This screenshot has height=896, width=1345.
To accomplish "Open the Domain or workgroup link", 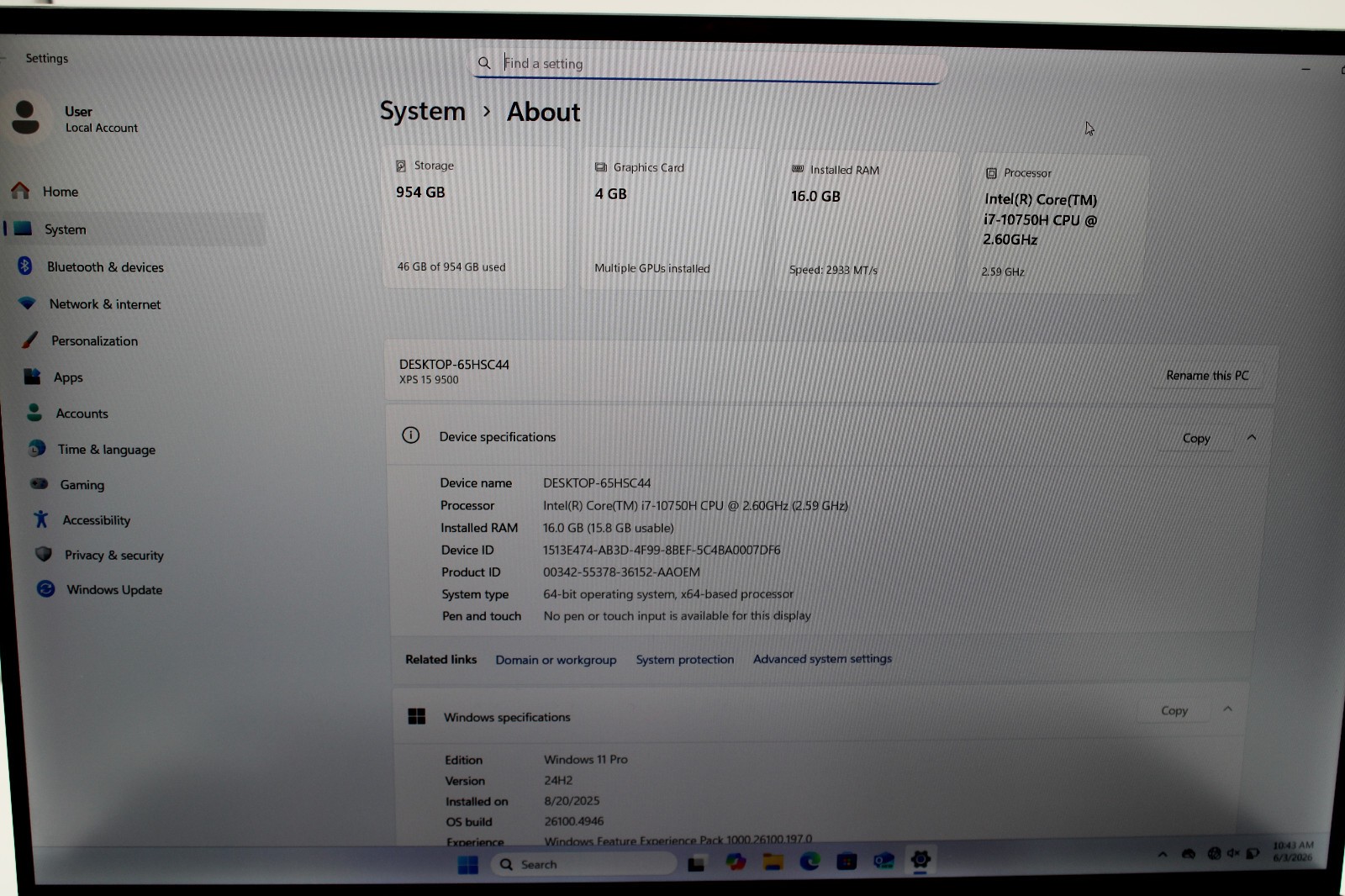I will (556, 660).
